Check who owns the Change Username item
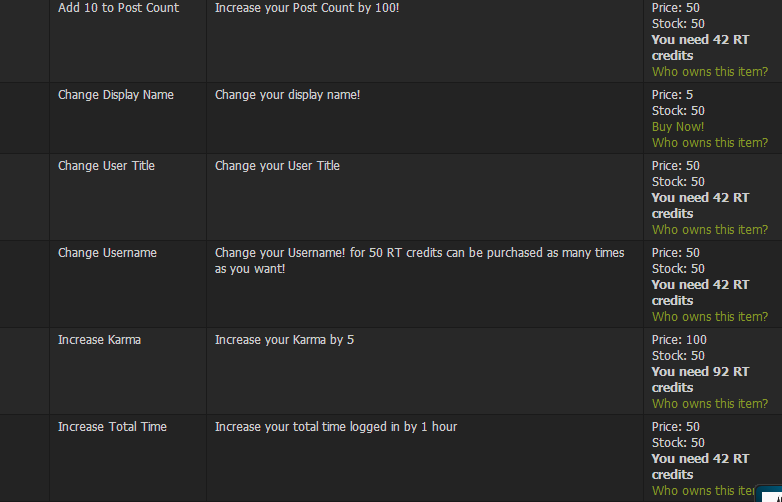The width and height of the screenshot is (782, 502). tap(710, 317)
